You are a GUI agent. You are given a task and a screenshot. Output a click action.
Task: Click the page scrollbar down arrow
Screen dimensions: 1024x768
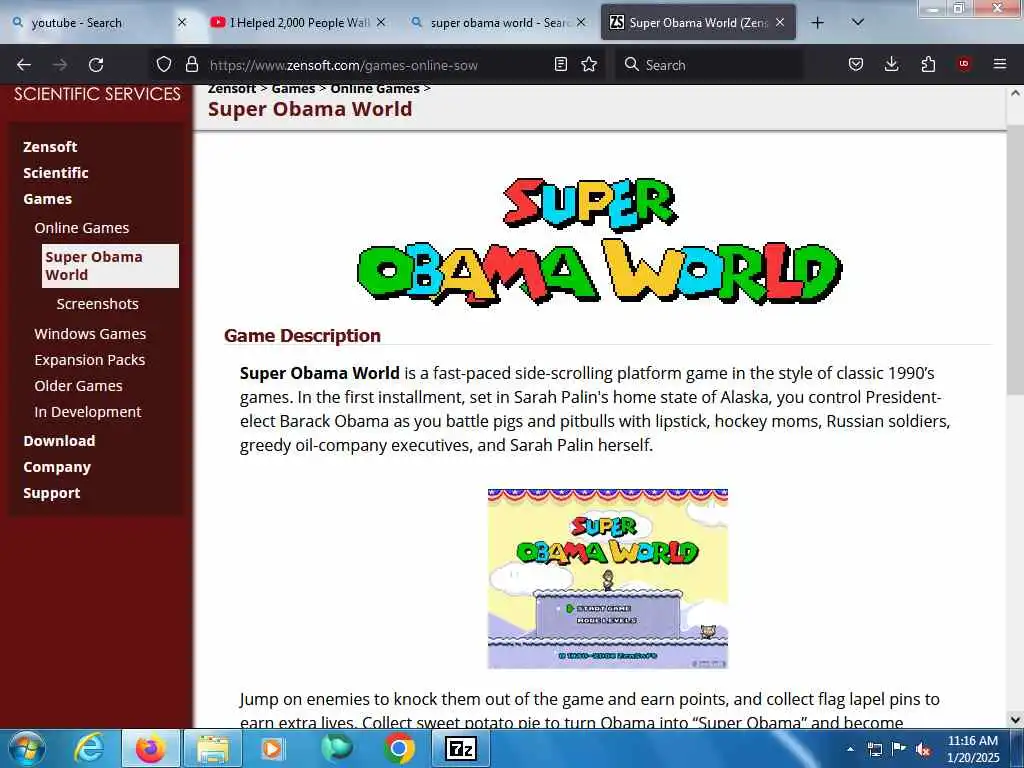pyautogui.click(x=1015, y=720)
